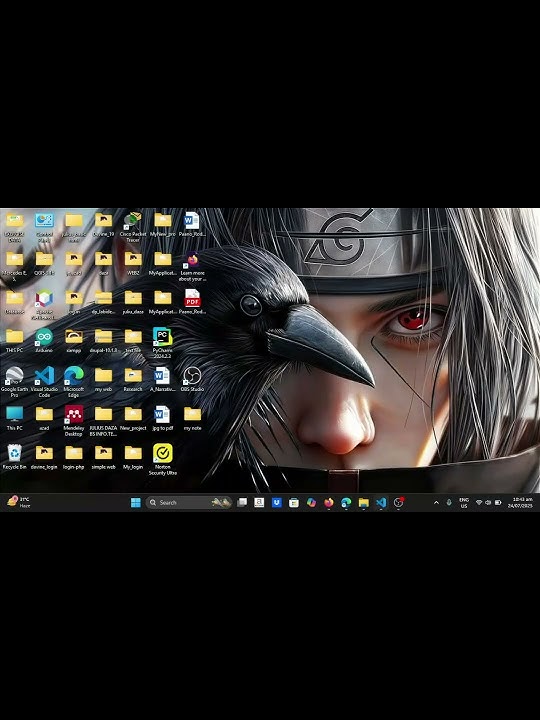
Task: Select the New_project folder
Action: coord(133,418)
